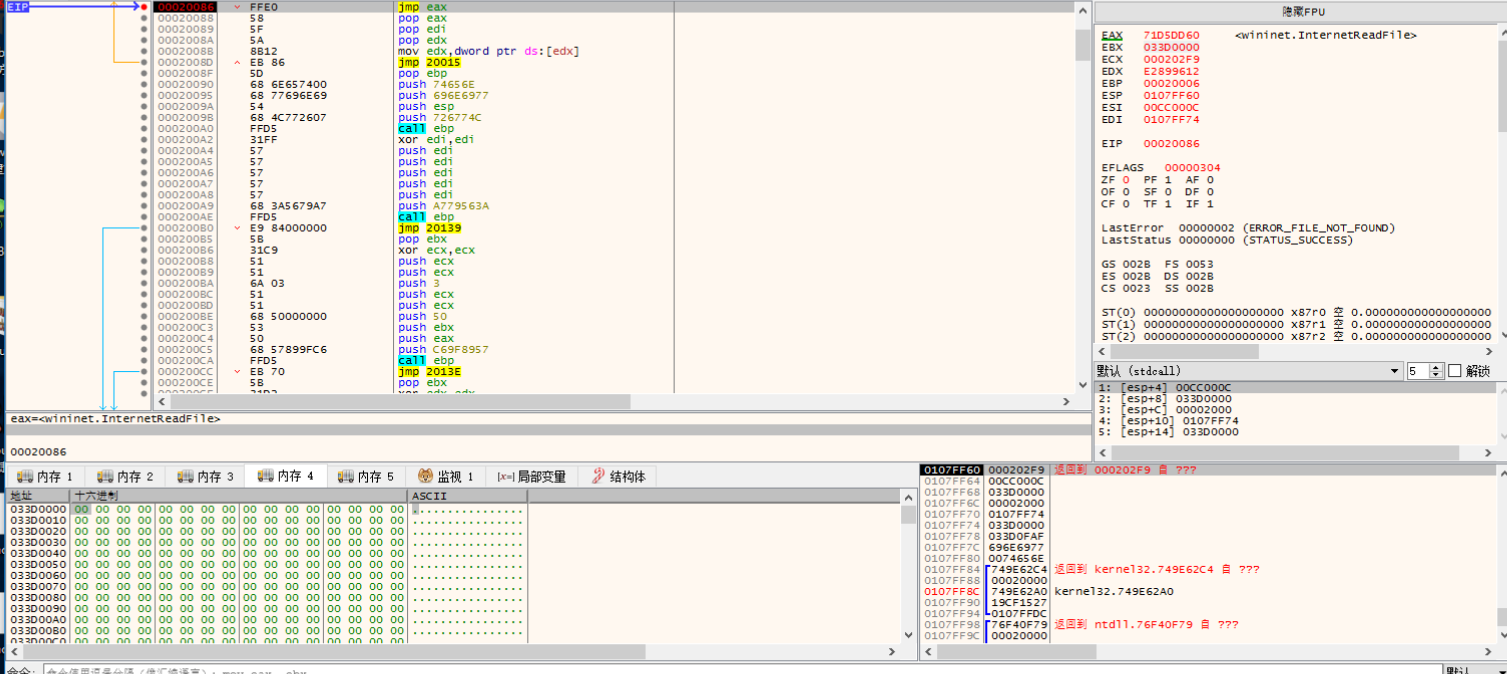This screenshot has width=1507, height=674.
Task: Click the 结构体 tab icon
Action: [598, 476]
